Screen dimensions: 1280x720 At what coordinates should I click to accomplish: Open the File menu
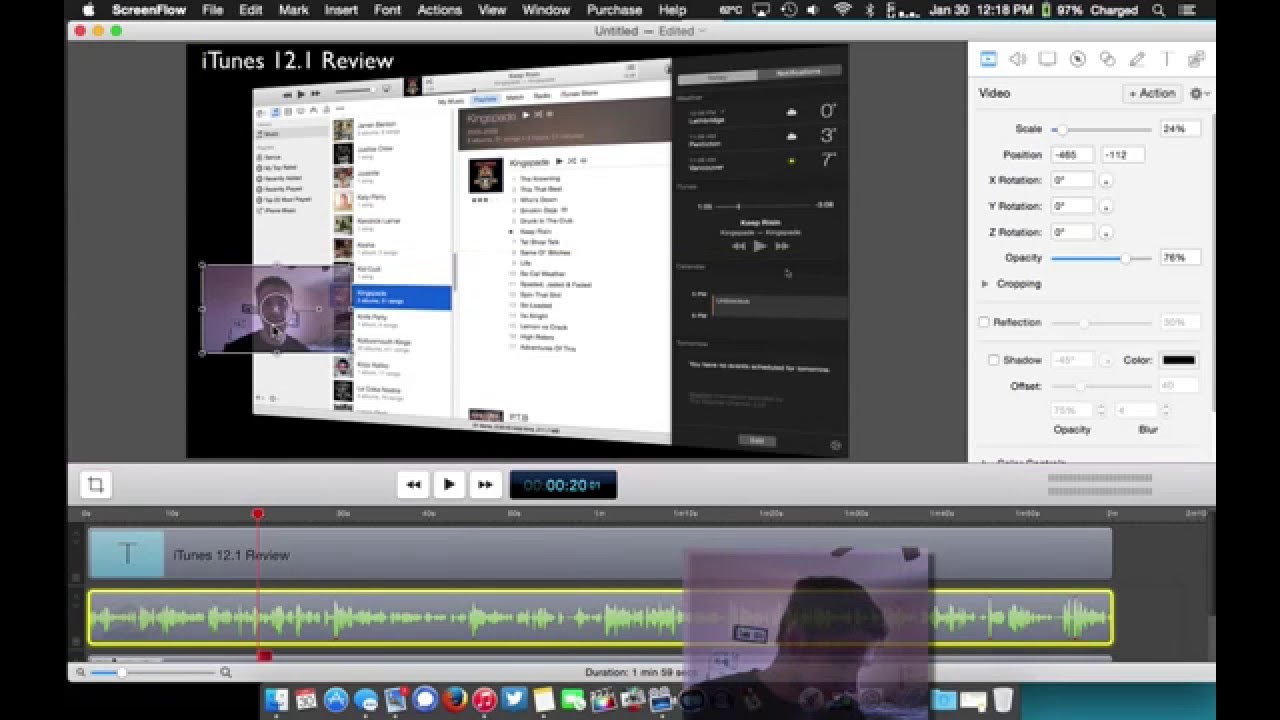click(x=212, y=10)
